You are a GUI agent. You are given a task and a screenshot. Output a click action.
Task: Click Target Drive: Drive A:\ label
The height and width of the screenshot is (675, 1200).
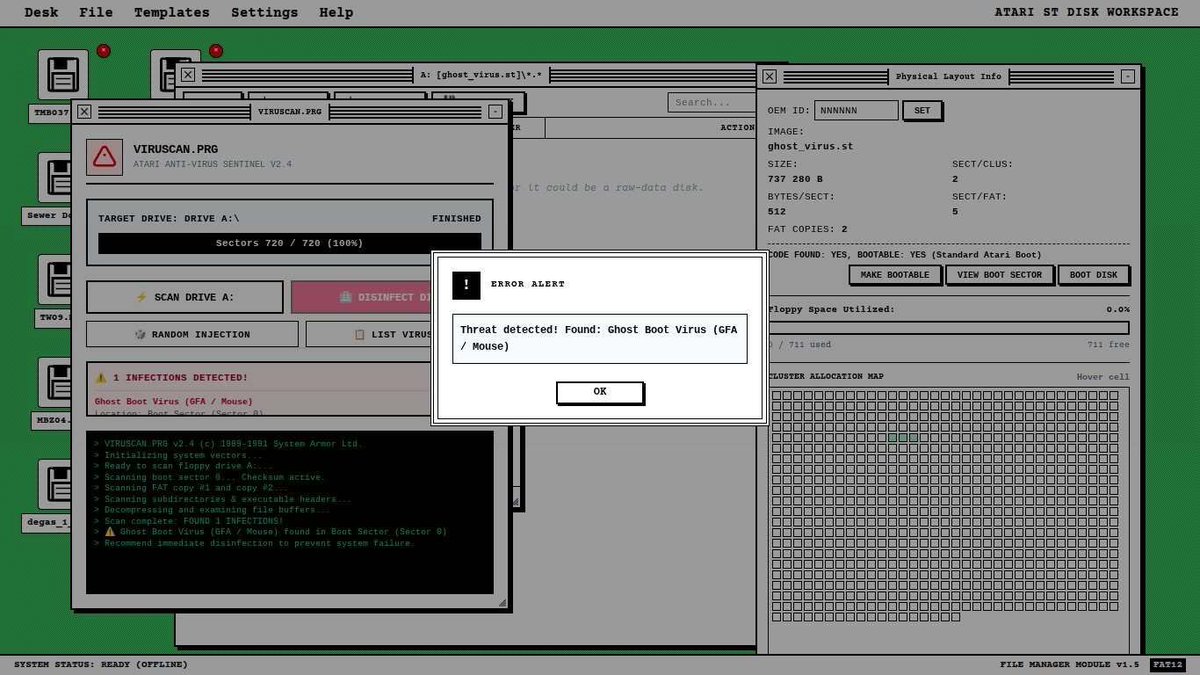pos(169,218)
